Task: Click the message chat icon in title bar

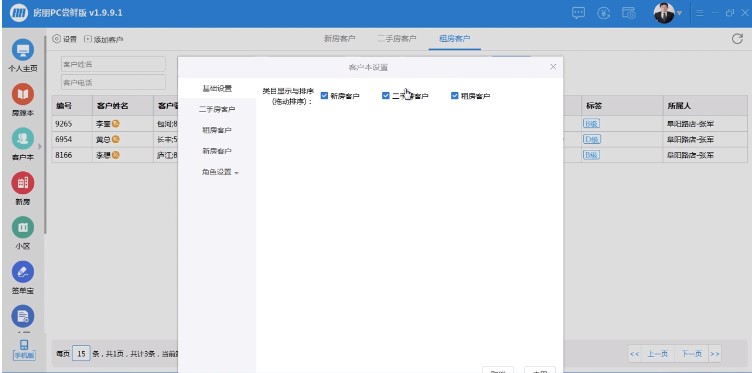Action: coord(578,13)
